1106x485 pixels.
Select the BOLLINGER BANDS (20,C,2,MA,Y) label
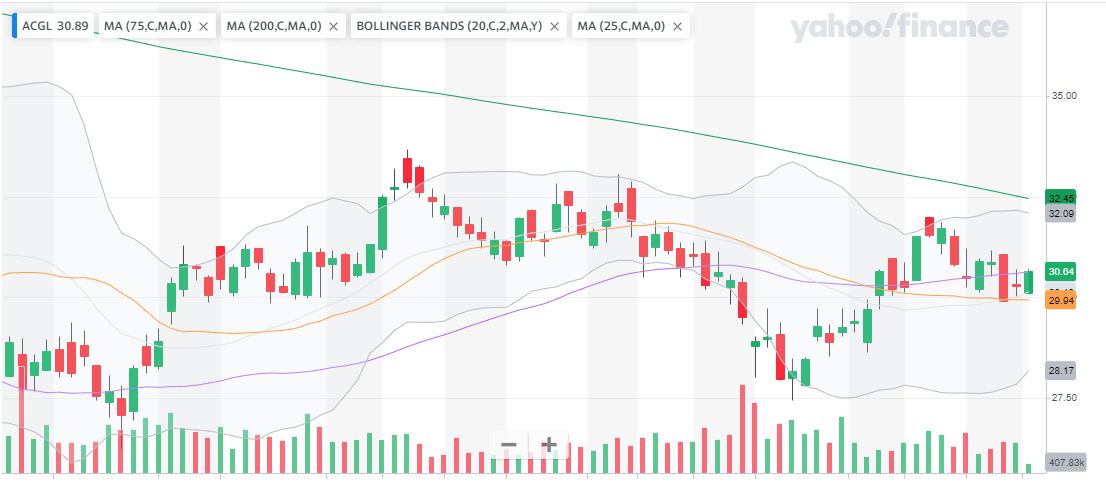(449, 26)
